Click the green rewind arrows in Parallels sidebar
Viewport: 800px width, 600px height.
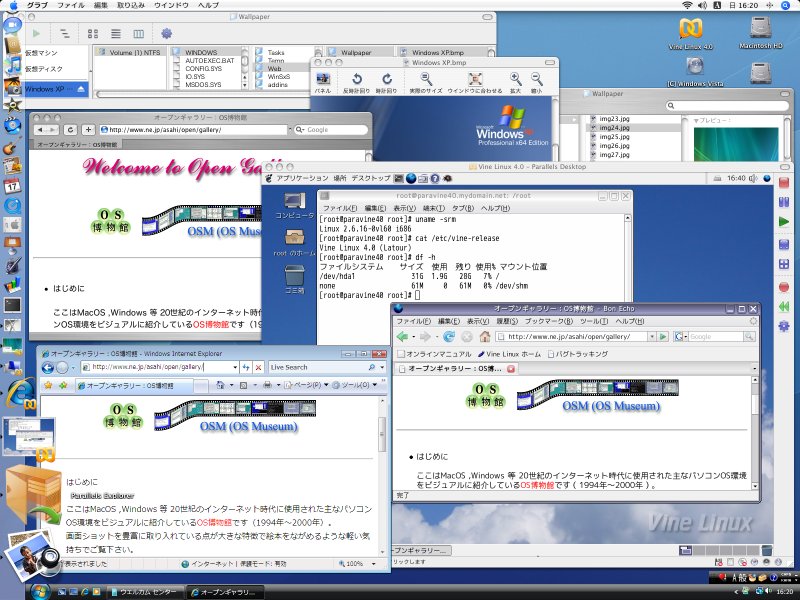tap(784, 306)
